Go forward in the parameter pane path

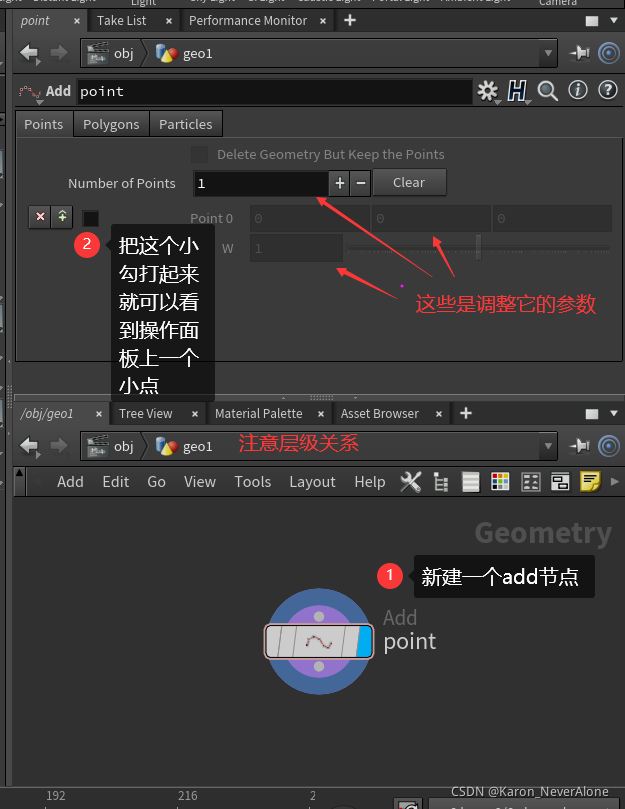click(x=59, y=53)
